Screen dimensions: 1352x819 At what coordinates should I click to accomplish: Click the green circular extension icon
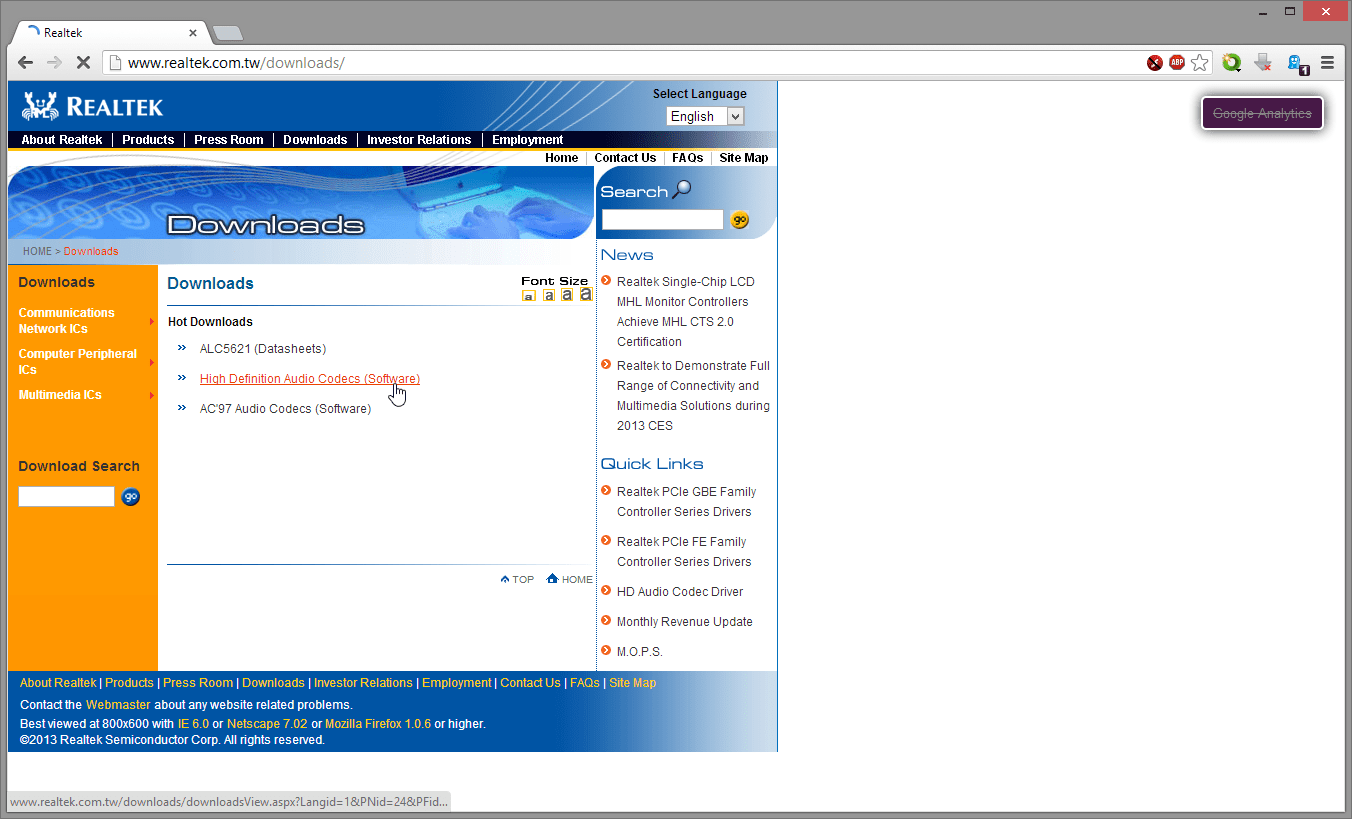(1231, 63)
